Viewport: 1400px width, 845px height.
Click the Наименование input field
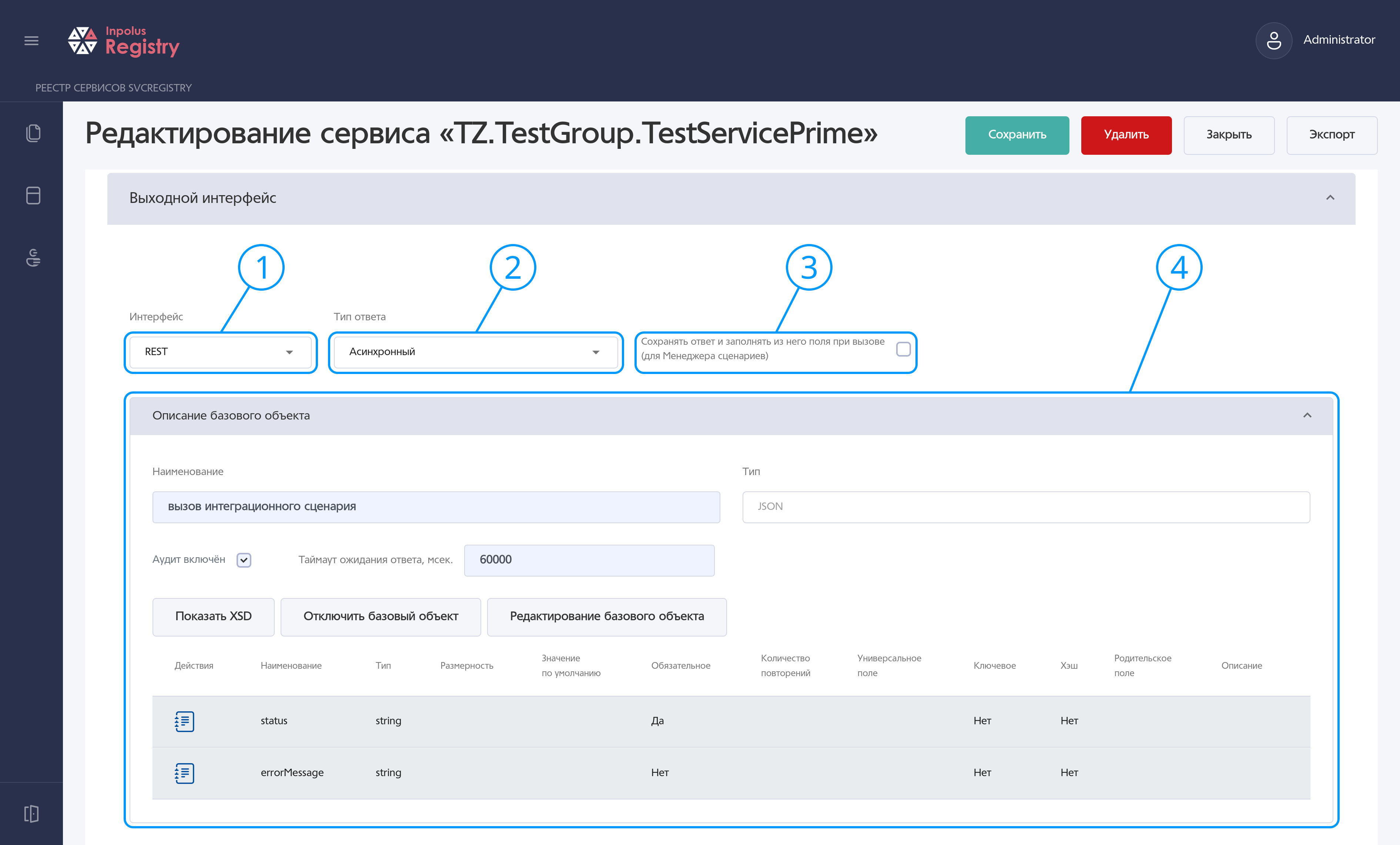coord(436,507)
